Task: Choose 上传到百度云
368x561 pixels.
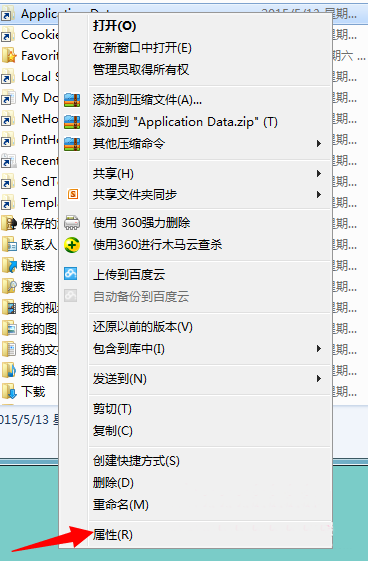Action: tap(129, 275)
